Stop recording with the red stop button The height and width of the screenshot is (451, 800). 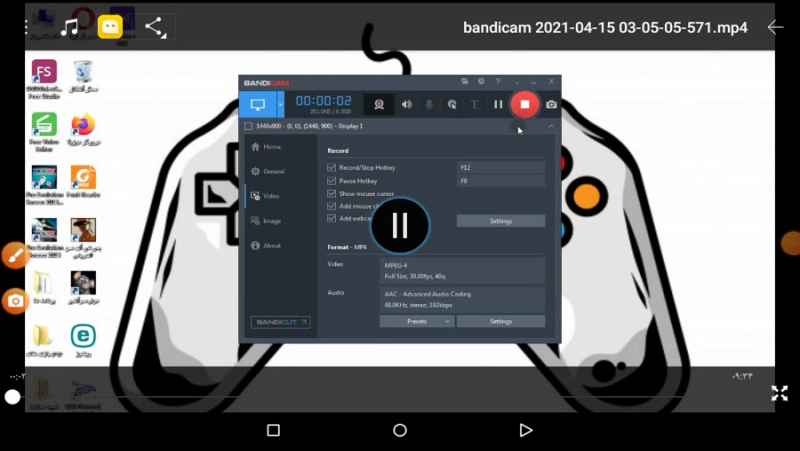[524, 105]
